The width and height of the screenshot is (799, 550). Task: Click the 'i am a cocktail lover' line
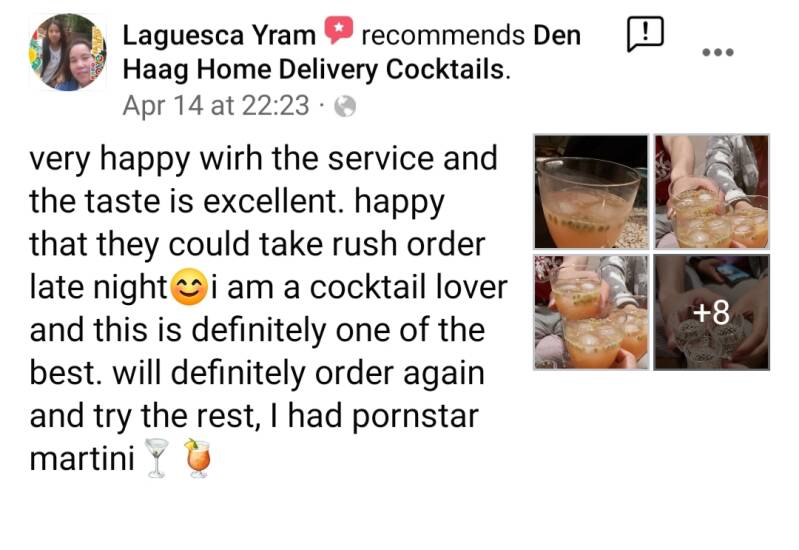pyautogui.click(x=359, y=287)
